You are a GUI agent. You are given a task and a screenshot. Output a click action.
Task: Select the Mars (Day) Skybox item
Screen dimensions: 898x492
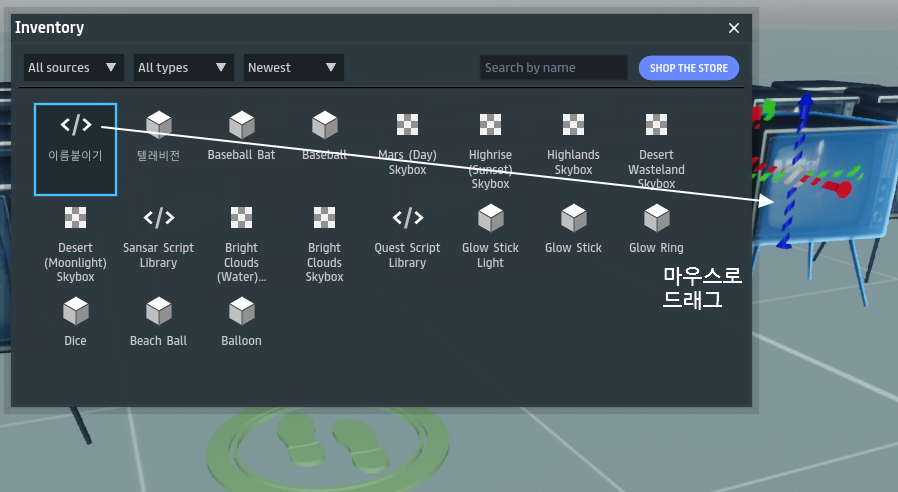point(407,144)
